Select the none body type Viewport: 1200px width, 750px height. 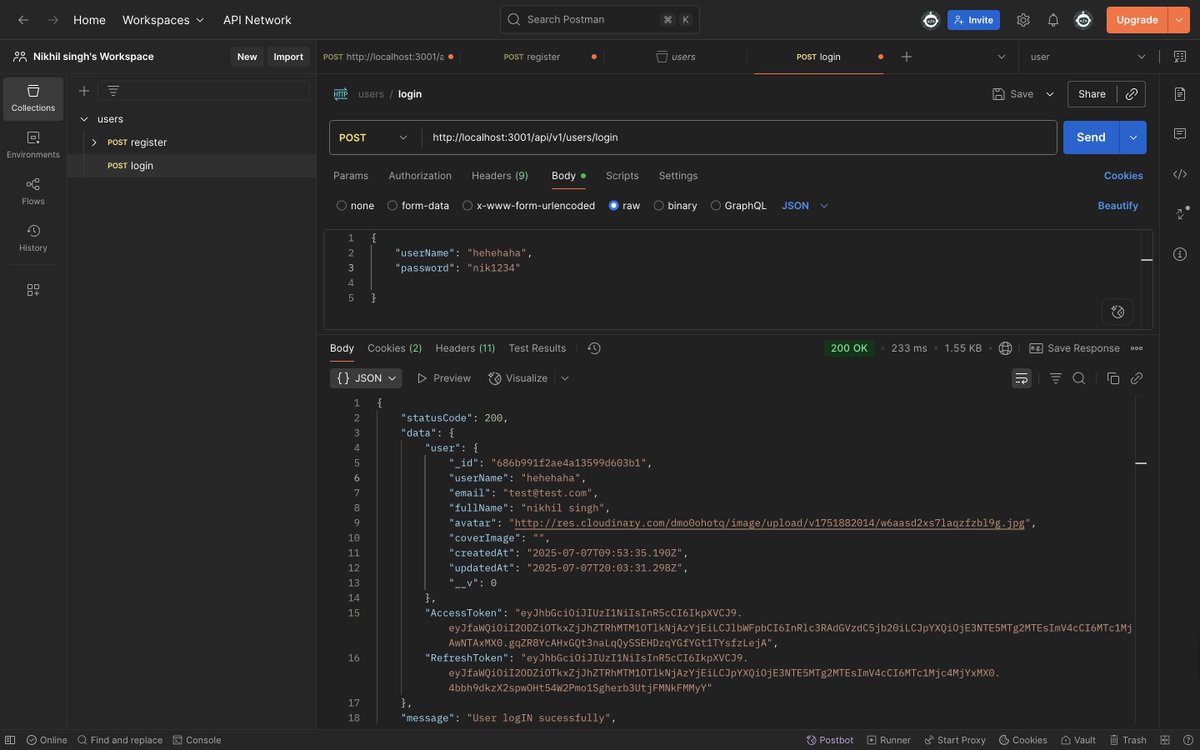click(355, 206)
